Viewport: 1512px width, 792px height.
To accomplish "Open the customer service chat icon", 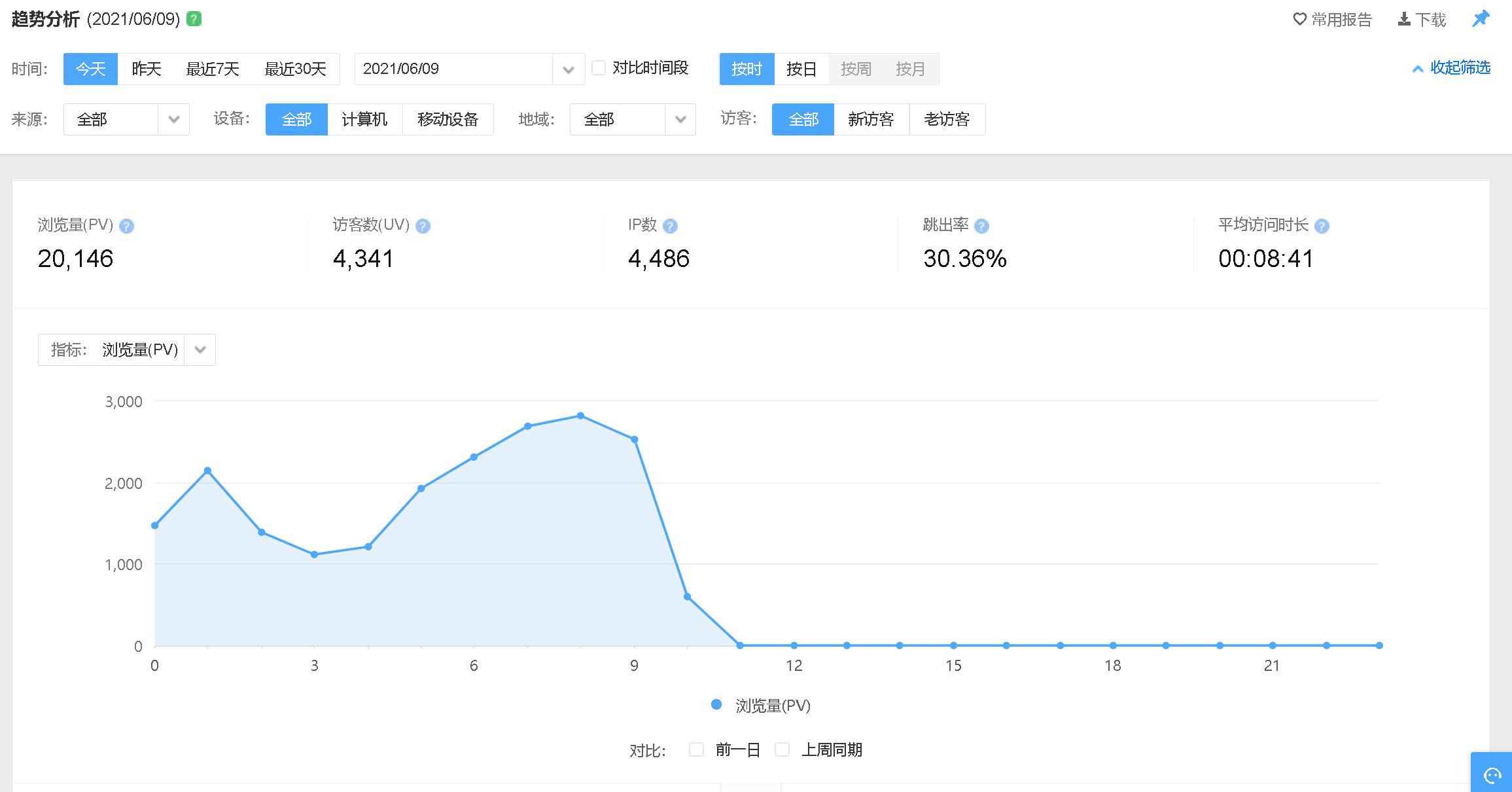I will pyautogui.click(x=1492, y=776).
